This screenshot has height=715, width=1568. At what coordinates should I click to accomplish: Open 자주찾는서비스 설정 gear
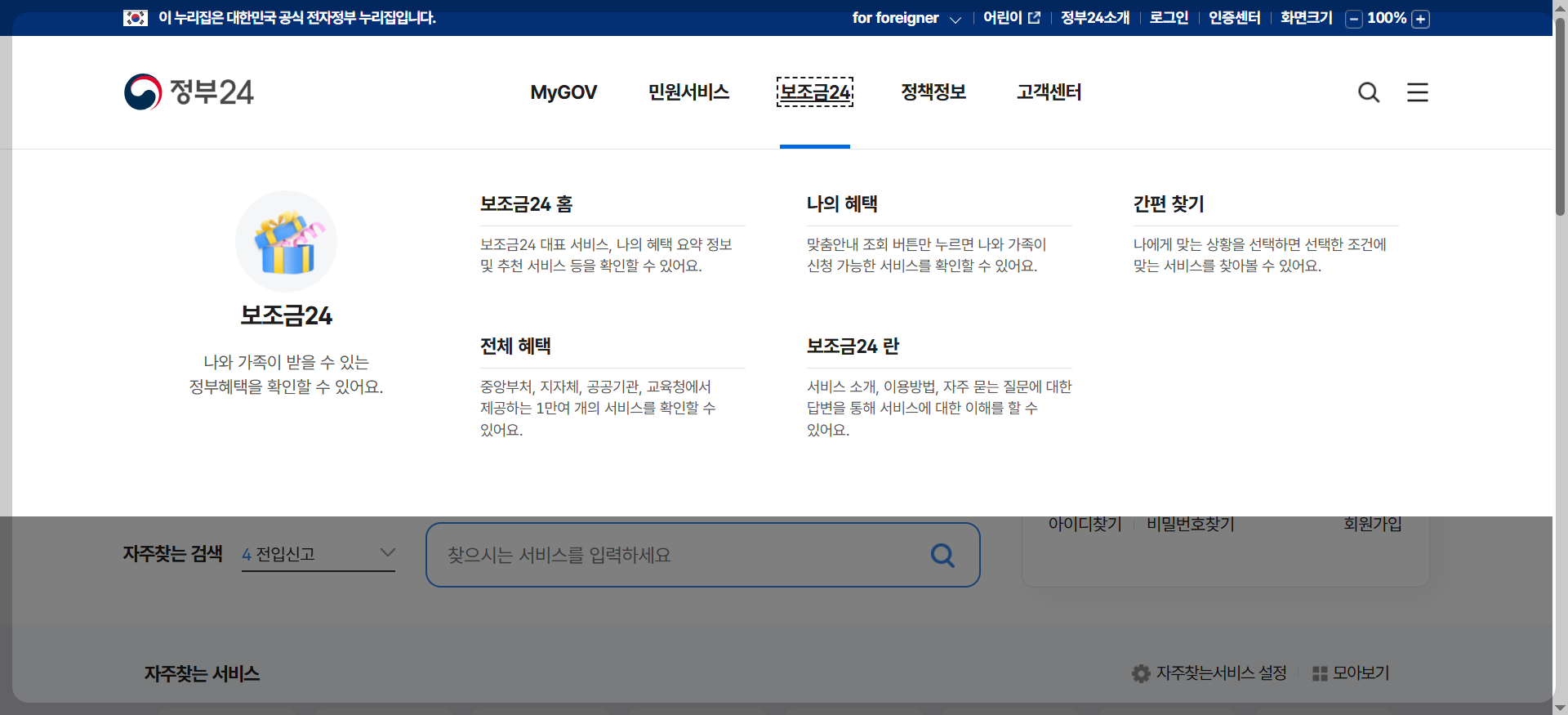(1209, 673)
